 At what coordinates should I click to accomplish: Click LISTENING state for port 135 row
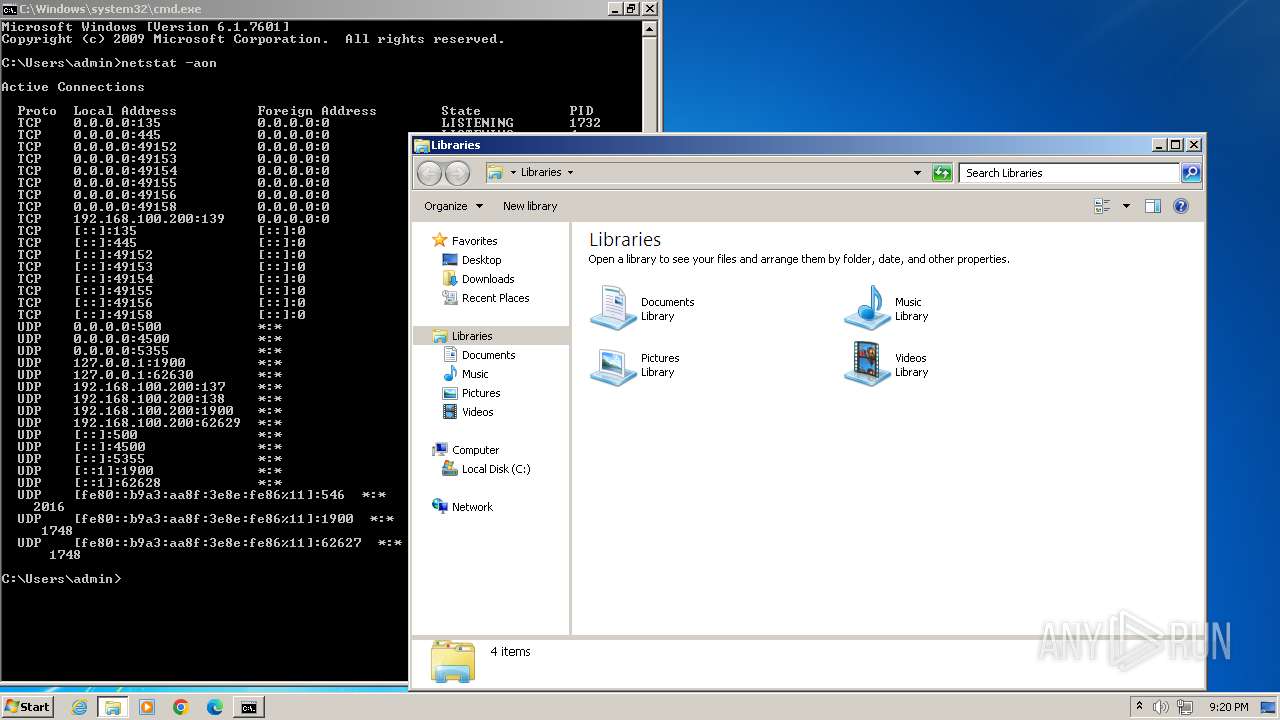pos(477,123)
